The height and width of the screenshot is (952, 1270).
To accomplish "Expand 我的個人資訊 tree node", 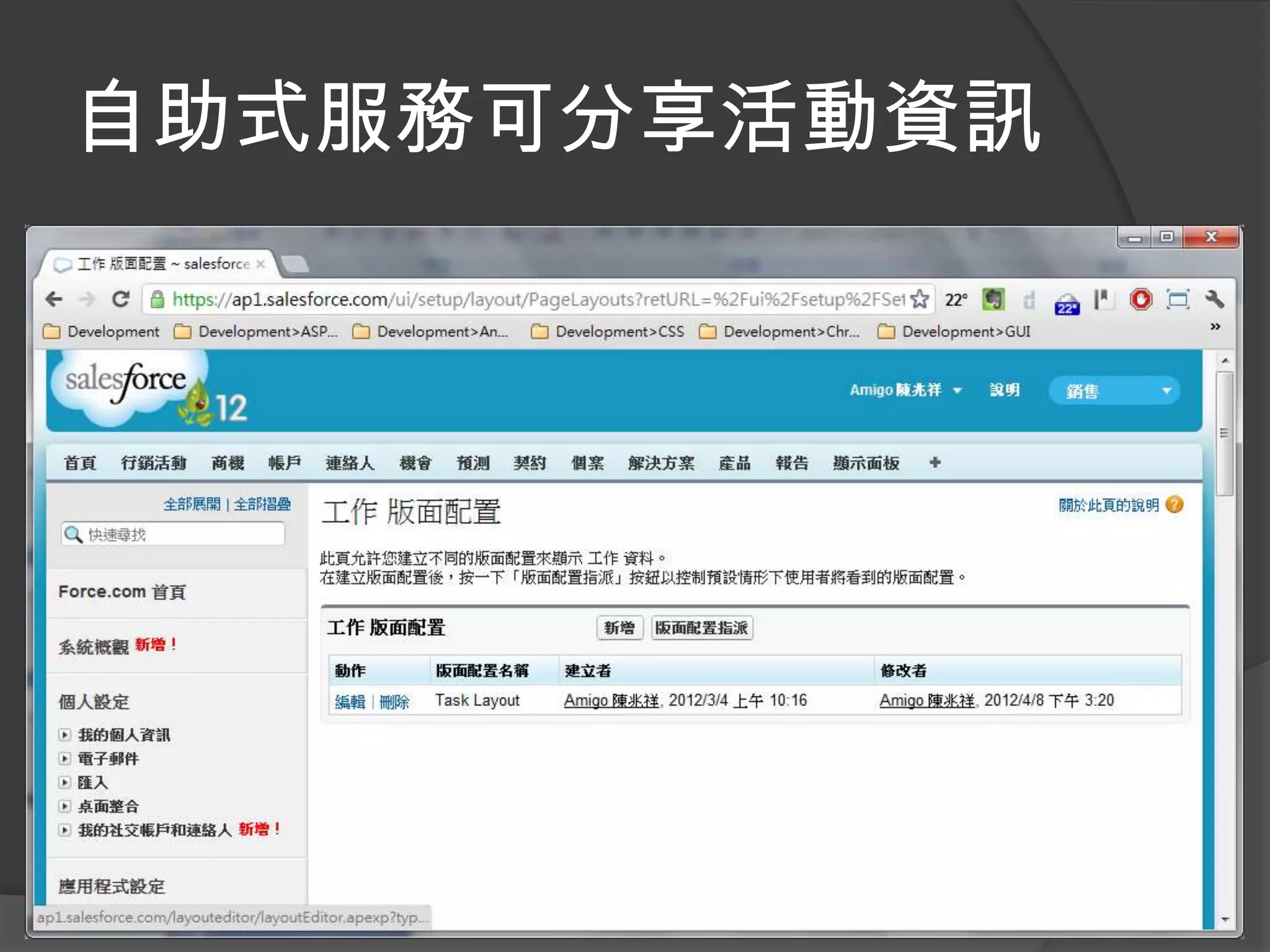I will click(x=64, y=735).
